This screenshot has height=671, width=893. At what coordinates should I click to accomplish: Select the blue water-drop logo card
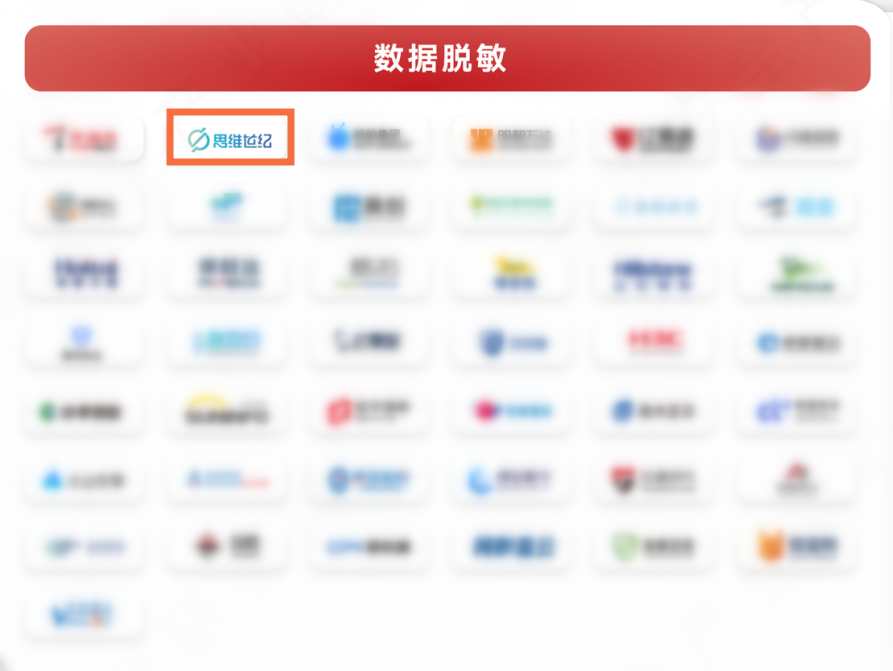tap(84, 480)
